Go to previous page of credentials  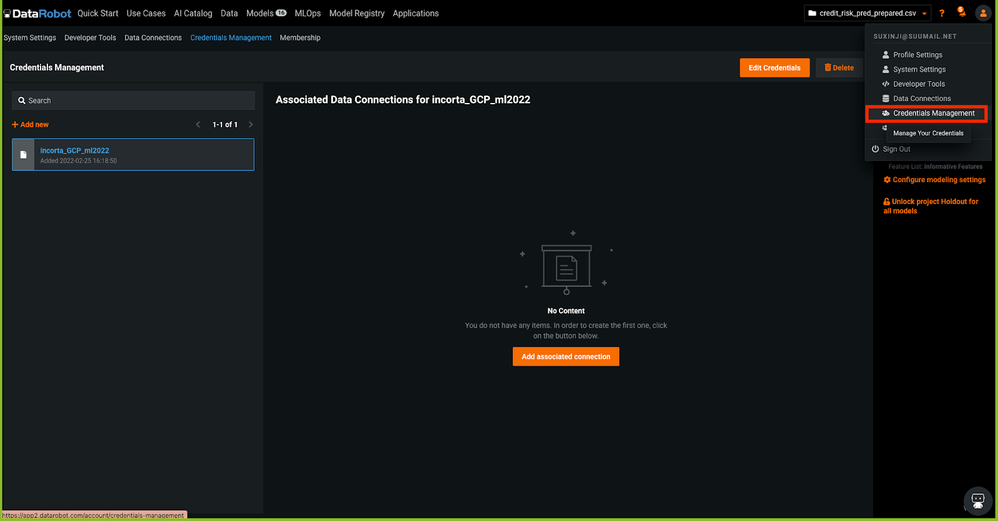(x=199, y=125)
